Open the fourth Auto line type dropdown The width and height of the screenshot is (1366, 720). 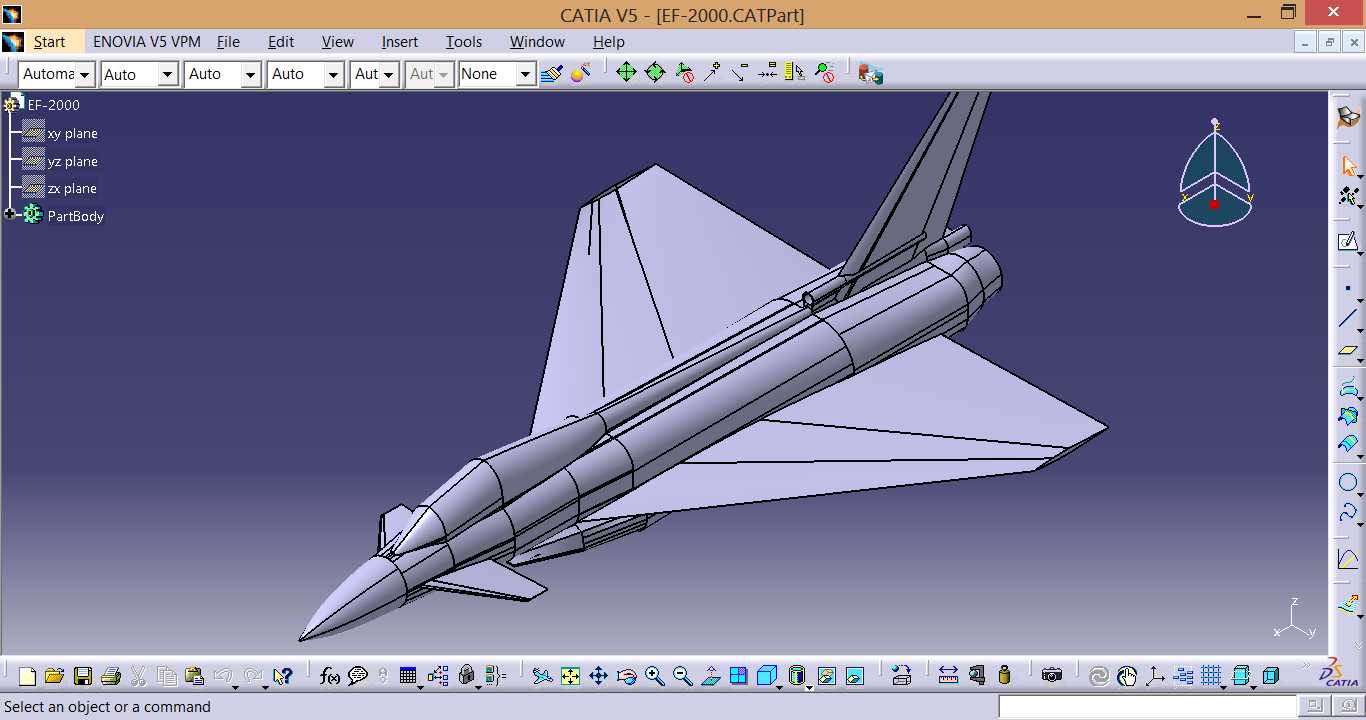(334, 74)
